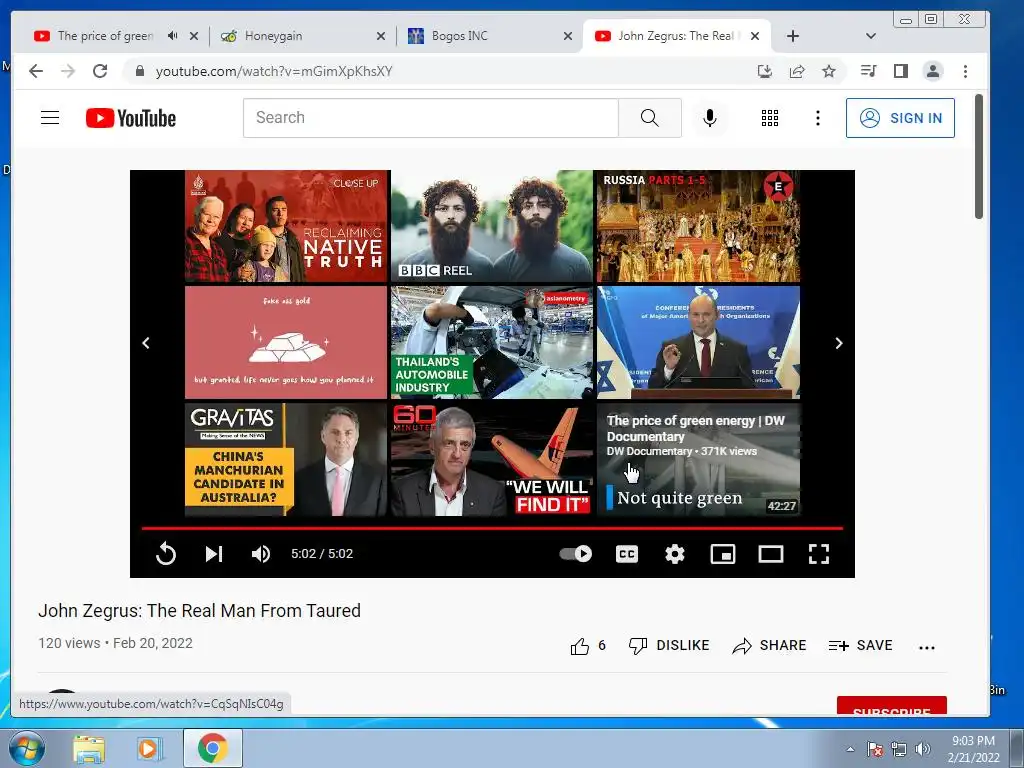Click the search magnifier button
Screen dimensions: 1024x768
[650, 118]
